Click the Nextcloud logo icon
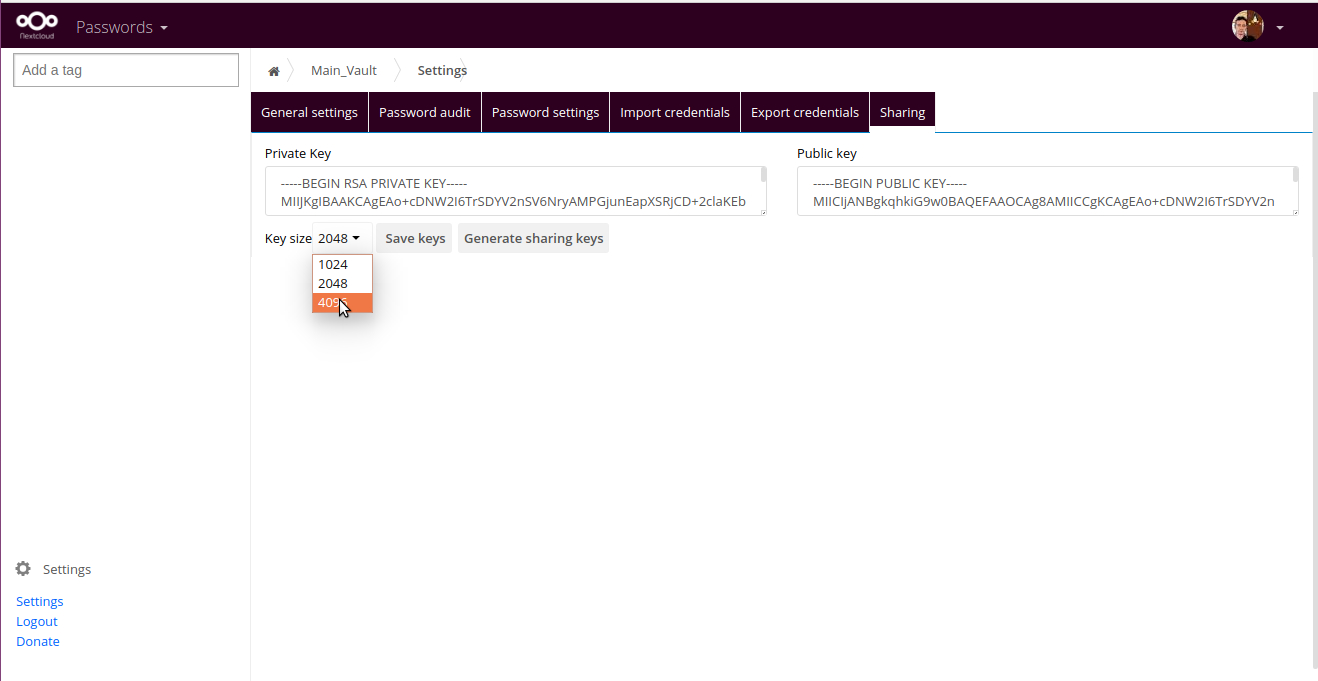The height and width of the screenshot is (681, 1318). coord(37,24)
